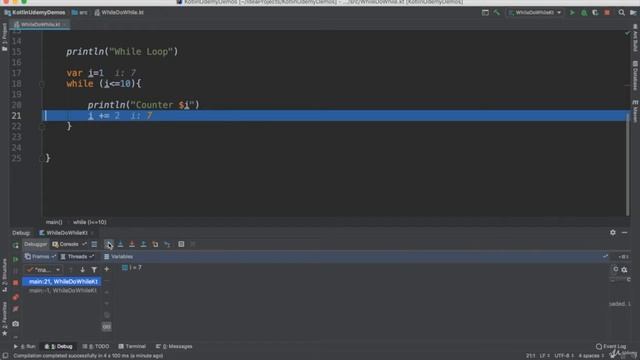Click the Run to Cursor icon
The image size is (640, 360).
click(167, 244)
